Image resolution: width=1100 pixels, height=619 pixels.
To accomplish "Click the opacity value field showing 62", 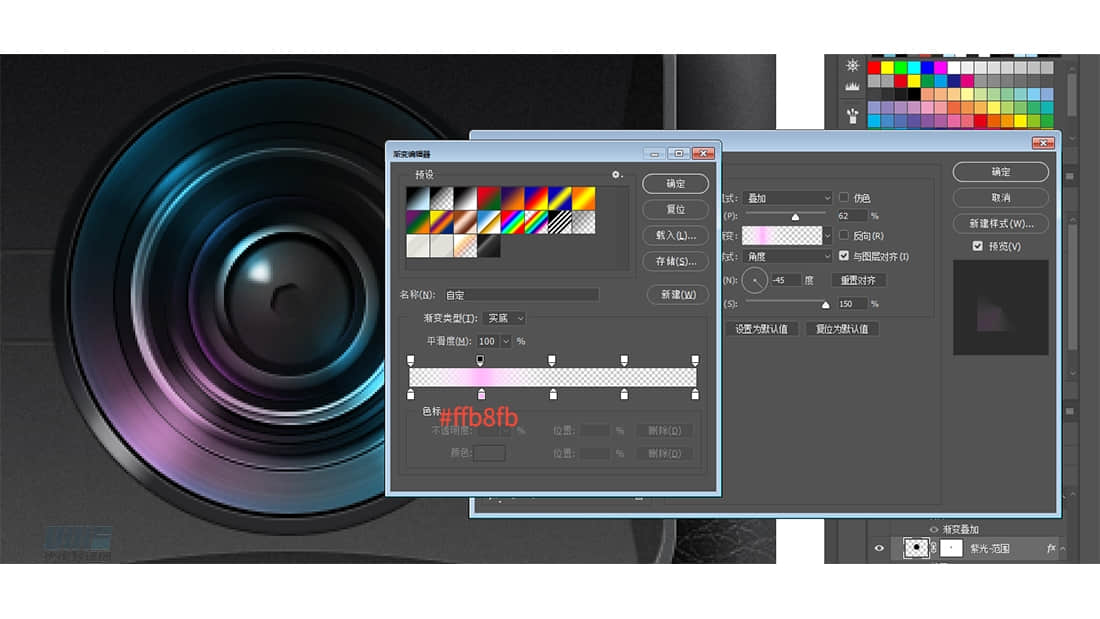I will tap(852, 215).
